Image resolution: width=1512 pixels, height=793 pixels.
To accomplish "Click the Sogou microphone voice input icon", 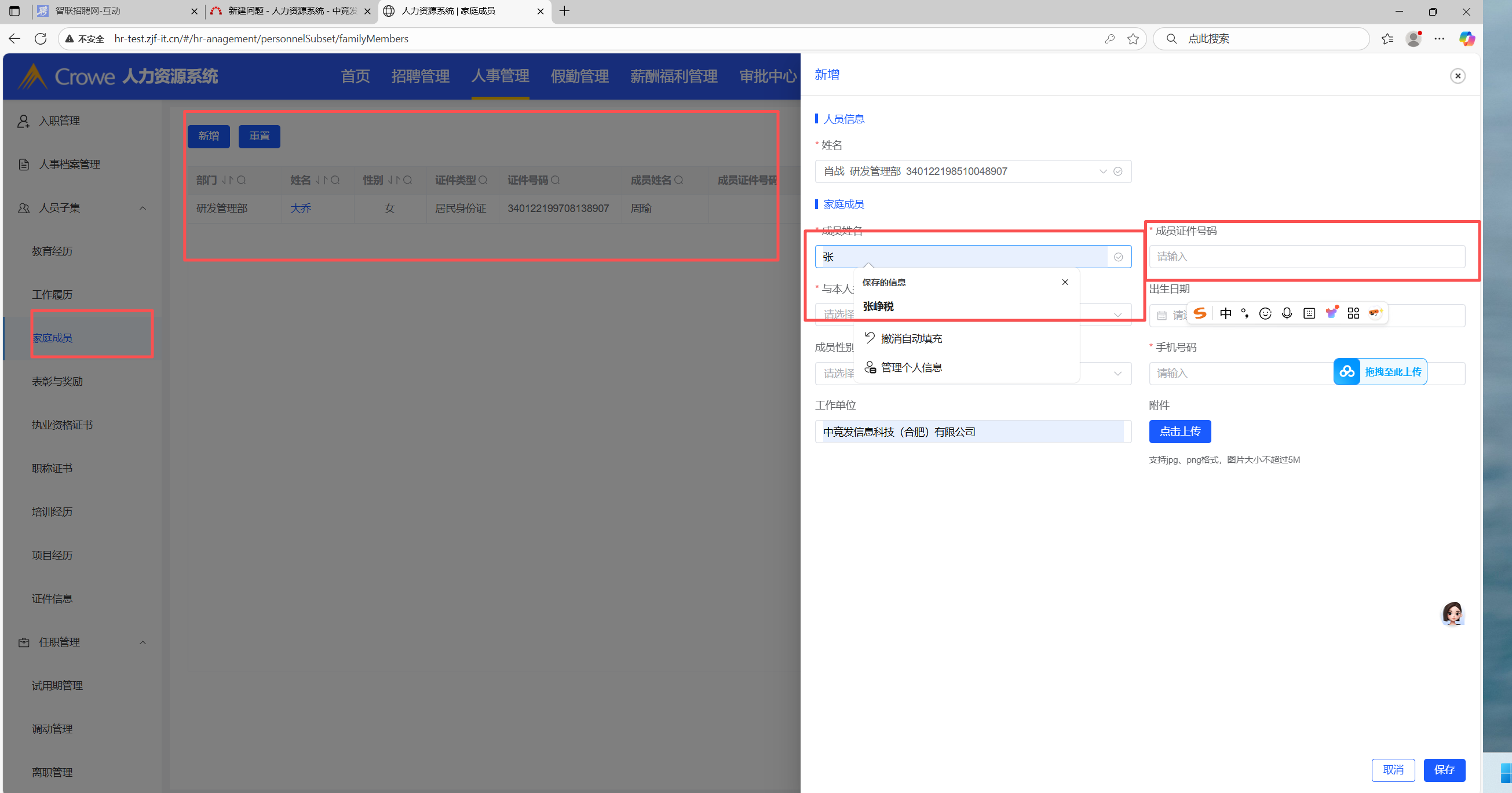I will (x=1287, y=313).
